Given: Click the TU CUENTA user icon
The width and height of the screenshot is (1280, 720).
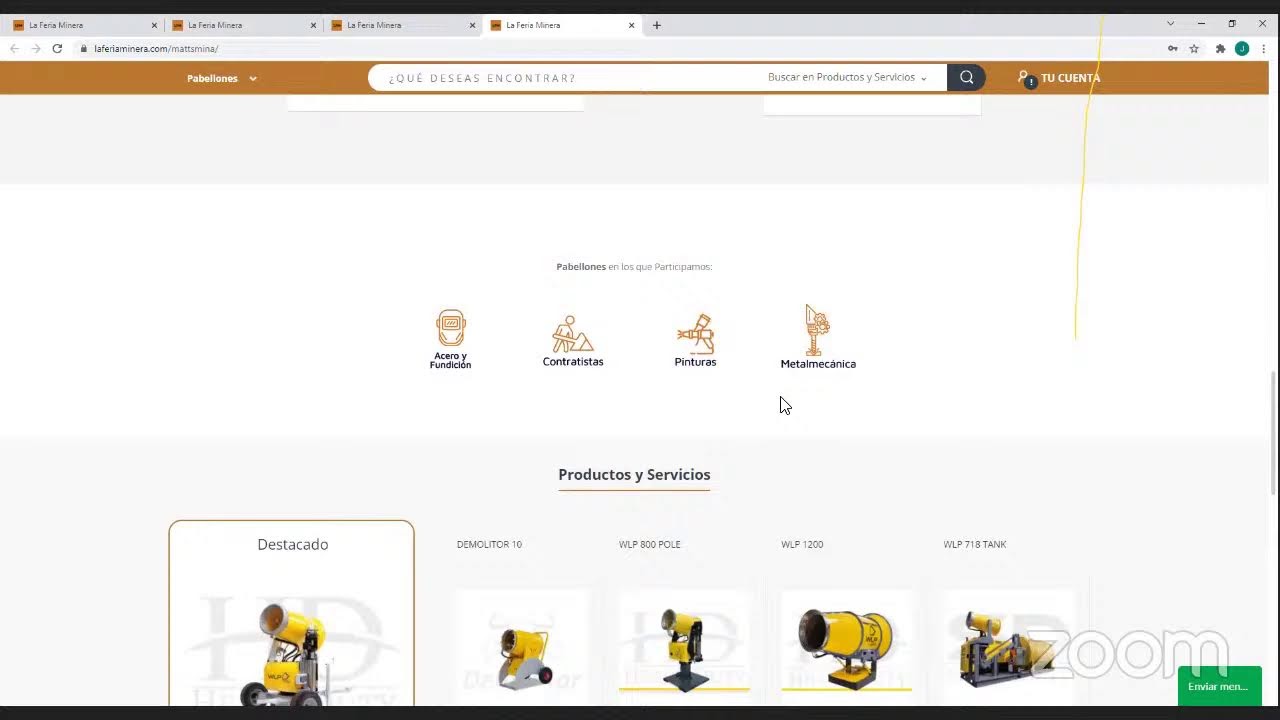Looking at the screenshot, I should tap(1025, 78).
